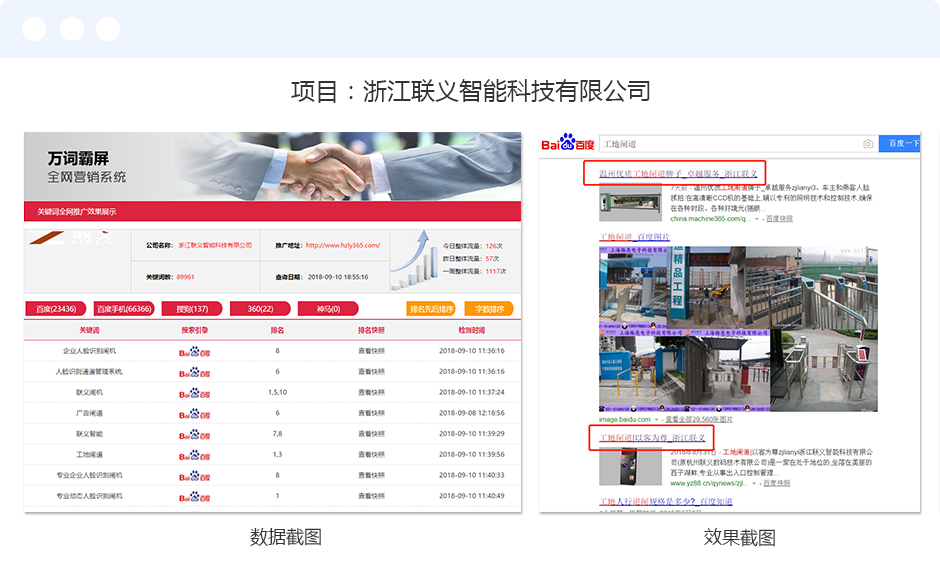This screenshot has width=940, height=580.
Task: Click the orange 排名先后排序 button
Action: coord(432,309)
